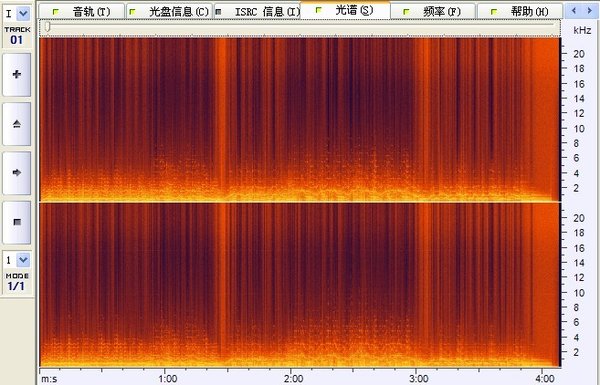This screenshot has height=385, width=600.
Task: Click the TRACK 01 indicator
Action: click(17, 36)
